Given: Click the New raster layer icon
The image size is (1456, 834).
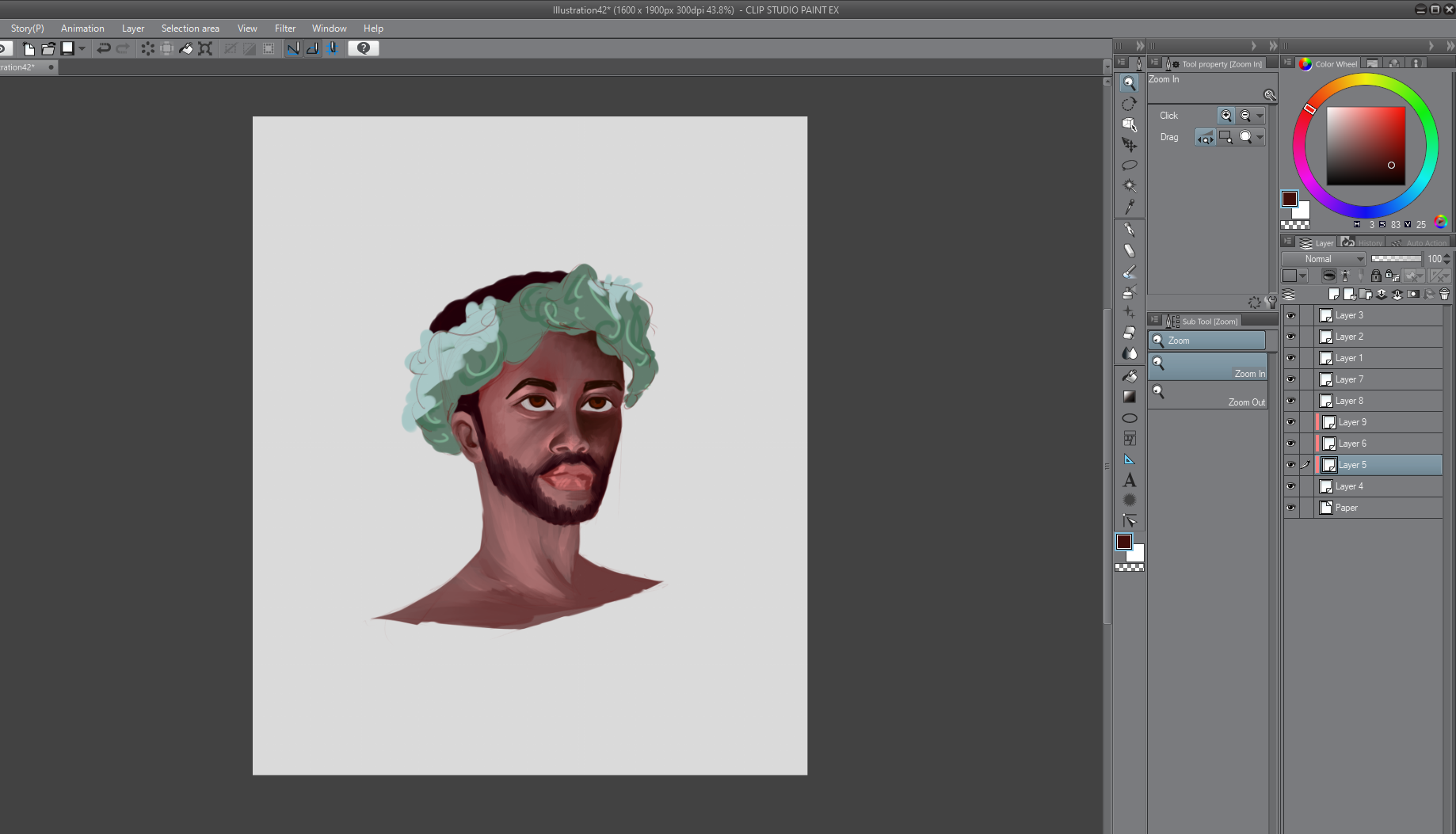Looking at the screenshot, I should [x=1333, y=294].
